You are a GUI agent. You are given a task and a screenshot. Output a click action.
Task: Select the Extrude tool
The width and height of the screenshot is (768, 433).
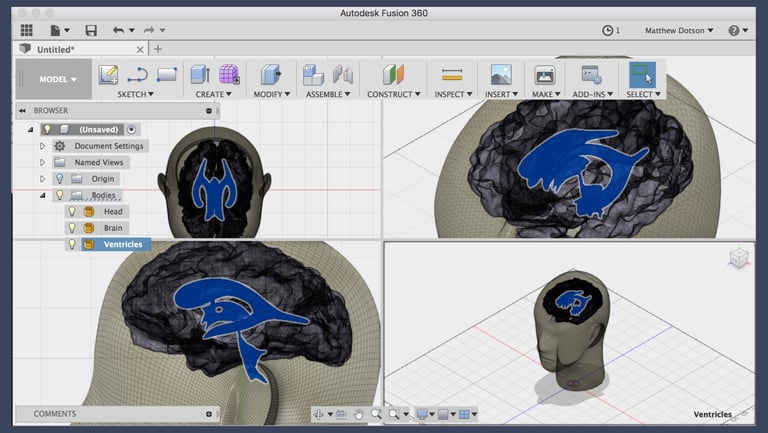coord(200,74)
